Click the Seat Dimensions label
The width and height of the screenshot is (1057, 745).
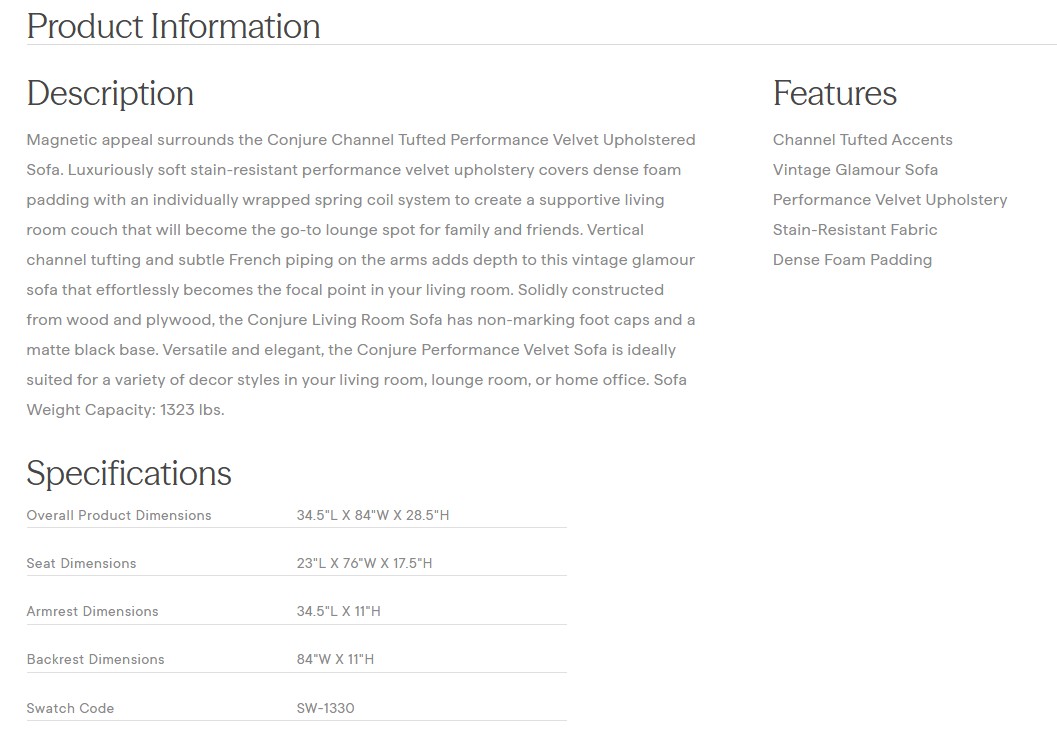coord(81,563)
